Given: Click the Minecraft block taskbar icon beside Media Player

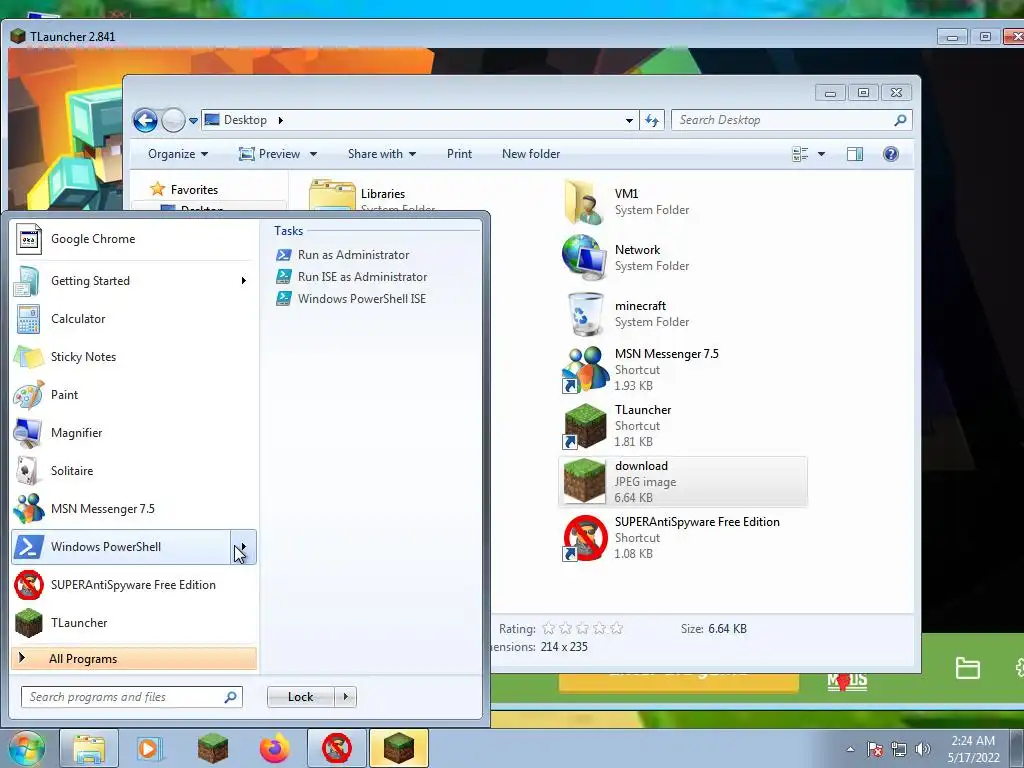Looking at the screenshot, I should point(212,748).
